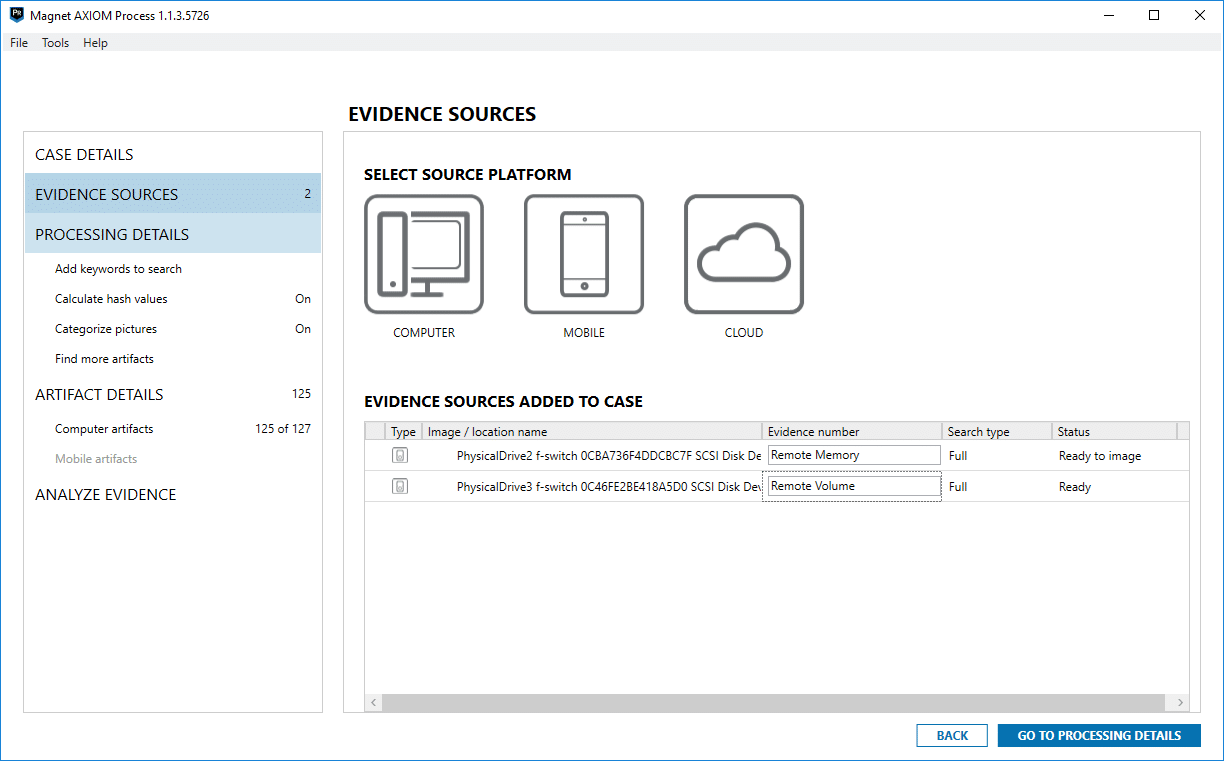Select the PhysicalDrive3 f-switch row text
The width and height of the screenshot is (1224, 761).
(609, 487)
